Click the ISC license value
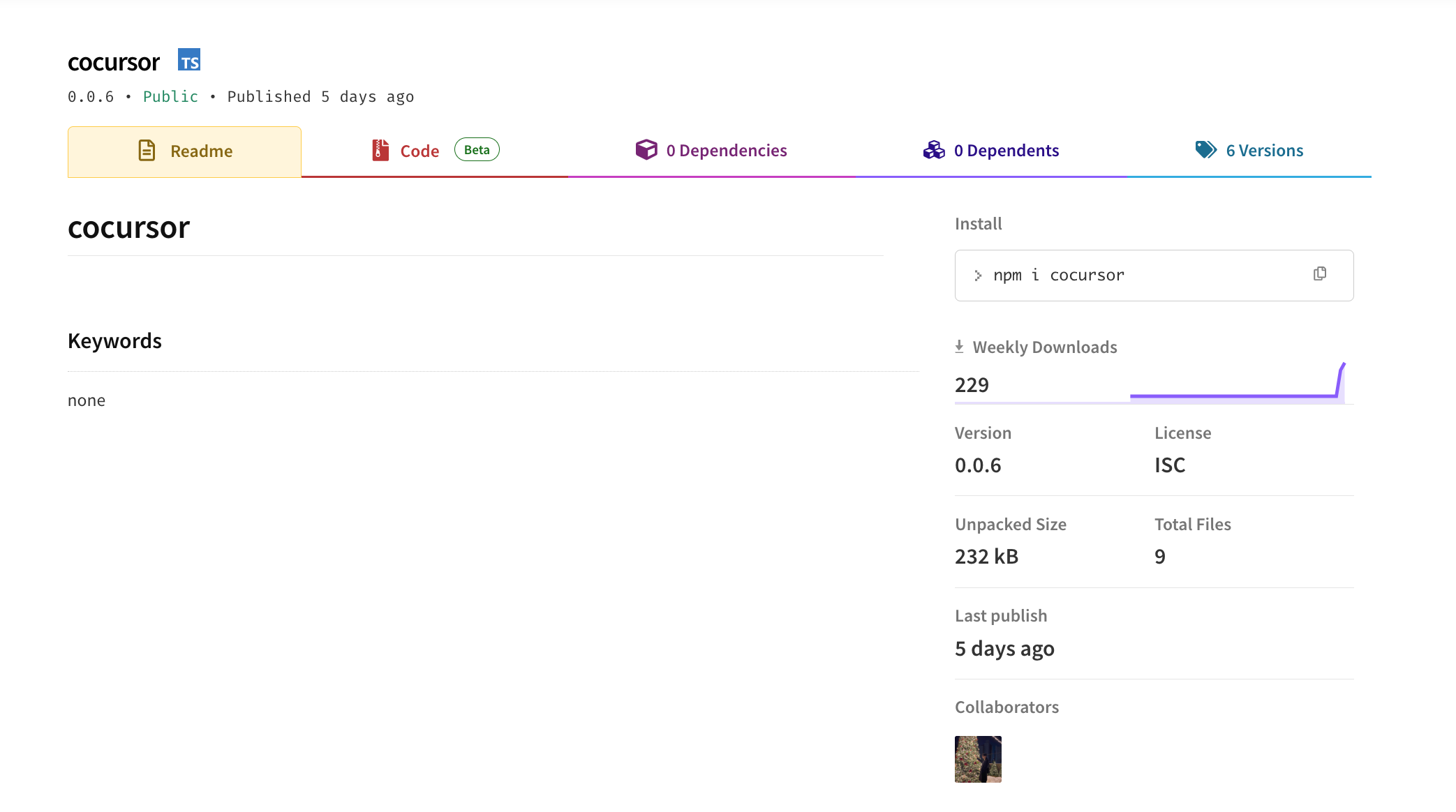Image resolution: width=1456 pixels, height=812 pixels. tap(1170, 465)
